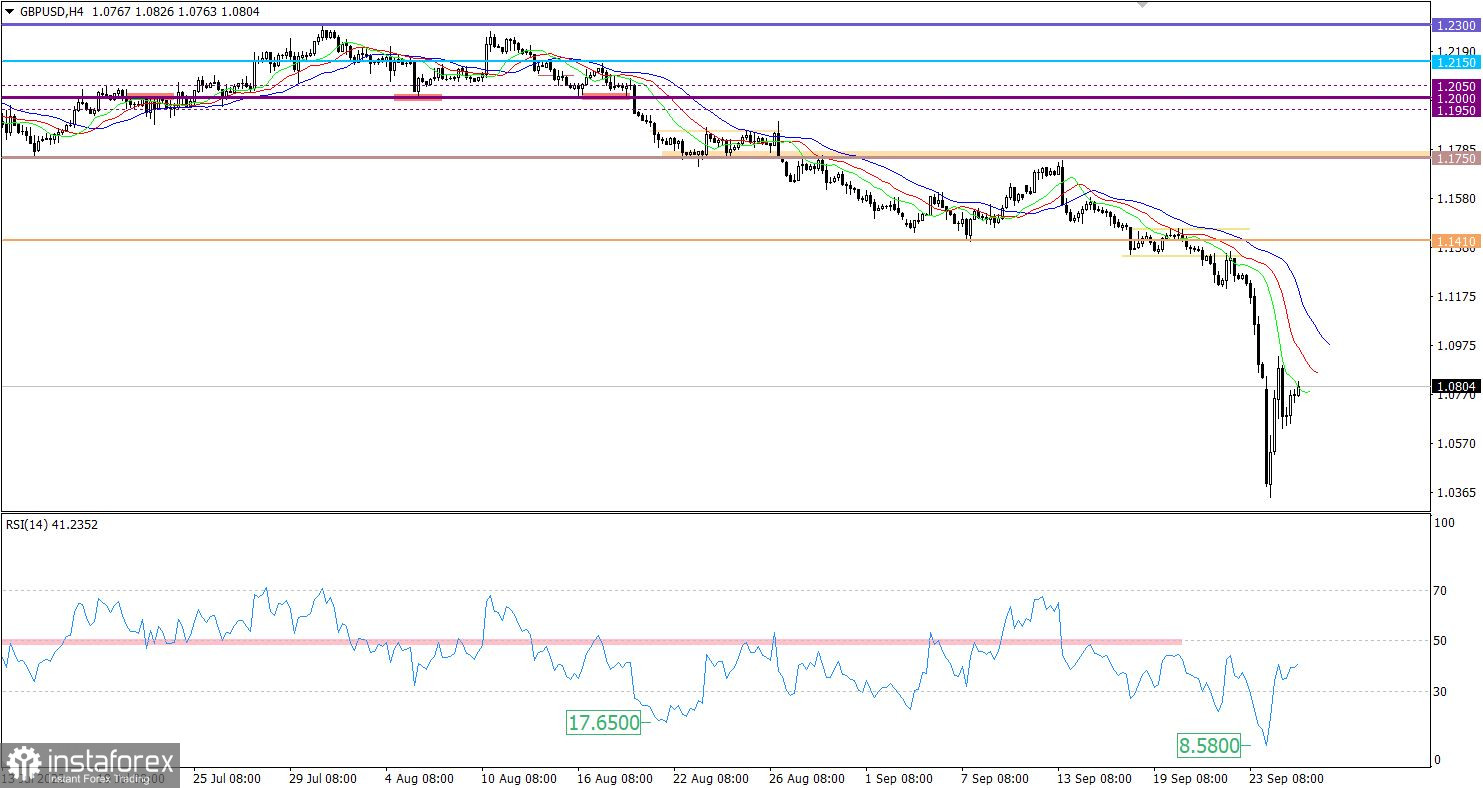Select the 1.2000 purple price label
This screenshot has height=788, width=1483.
click(x=1455, y=99)
